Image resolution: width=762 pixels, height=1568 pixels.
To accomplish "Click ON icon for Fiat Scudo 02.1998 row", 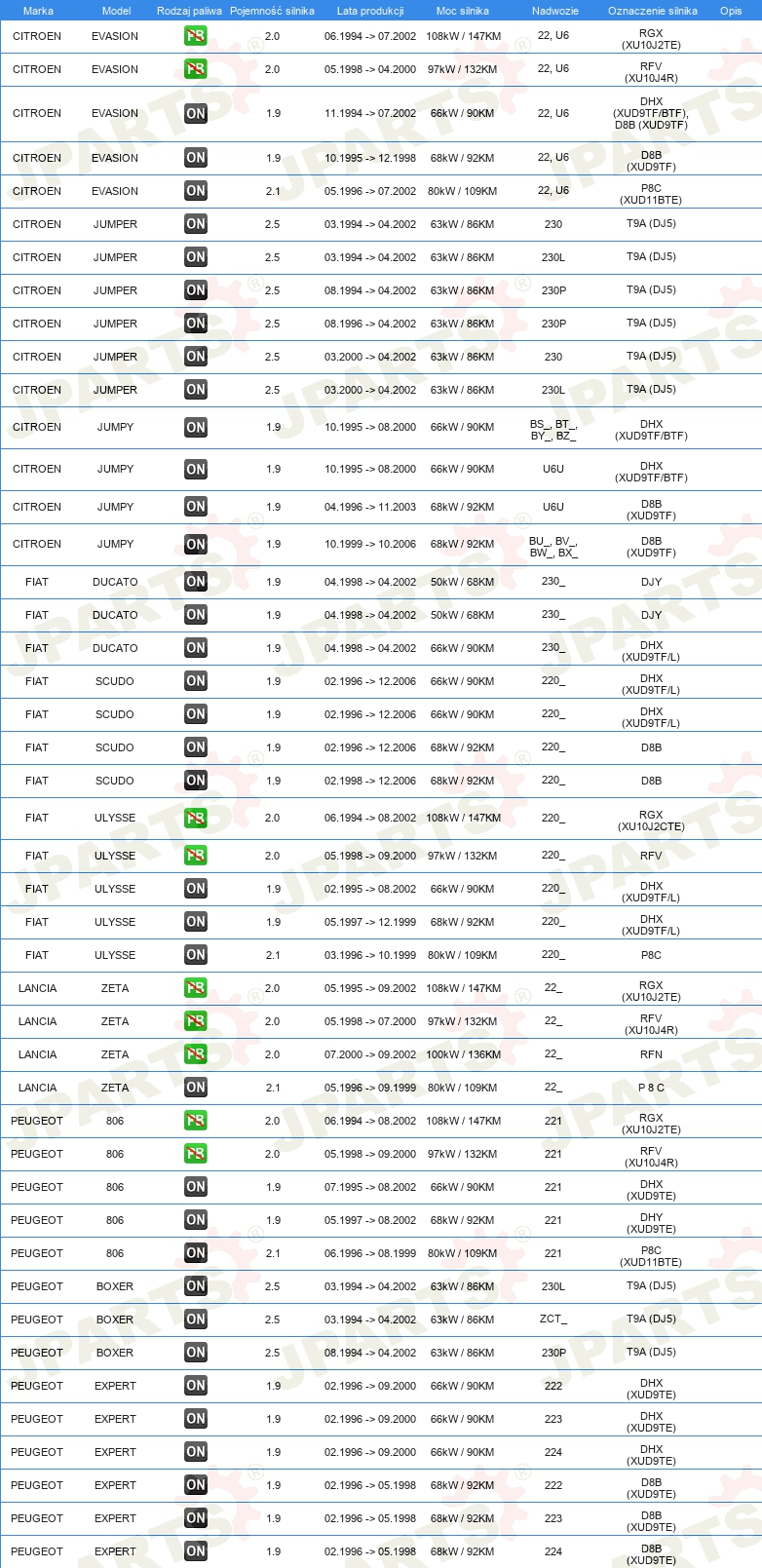I will click(196, 781).
